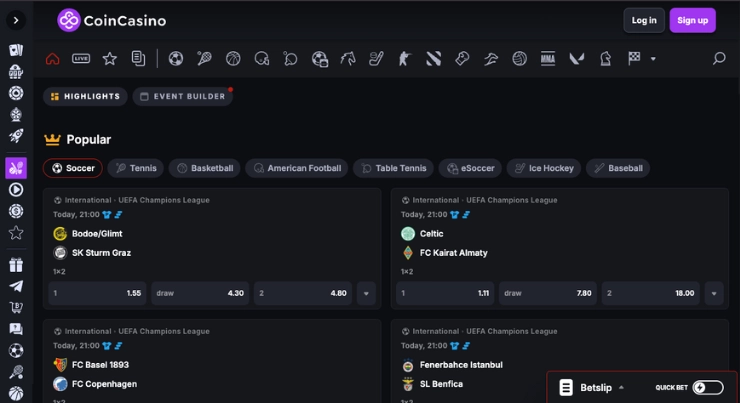
Task: Select the Baseball popular filter chip
Action: pos(618,168)
